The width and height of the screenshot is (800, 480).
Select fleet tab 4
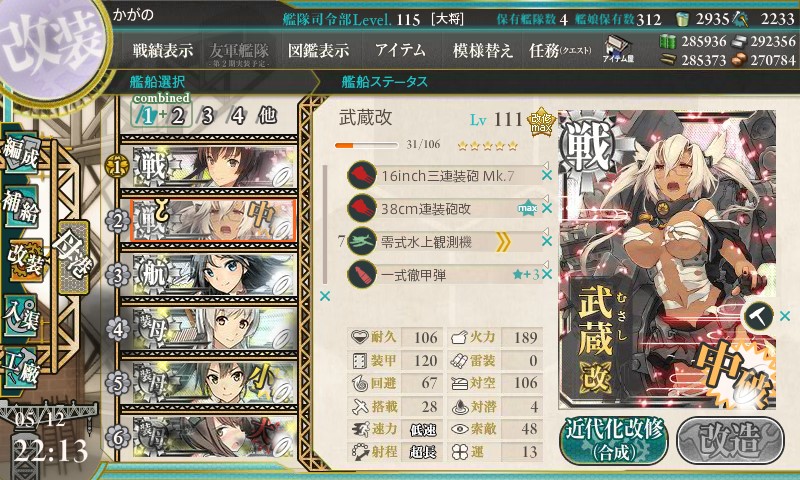[x=238, y=116]
